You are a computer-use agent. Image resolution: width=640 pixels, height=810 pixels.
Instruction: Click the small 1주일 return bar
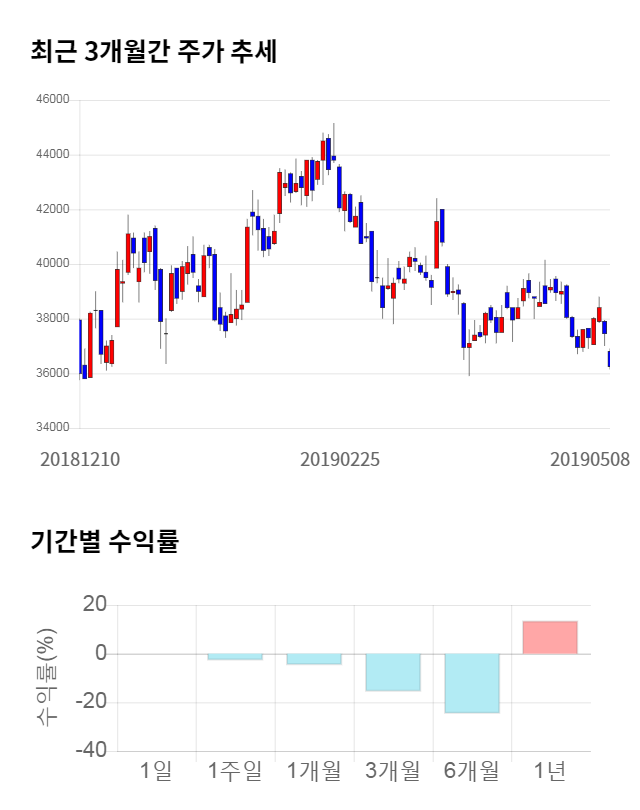235,657
